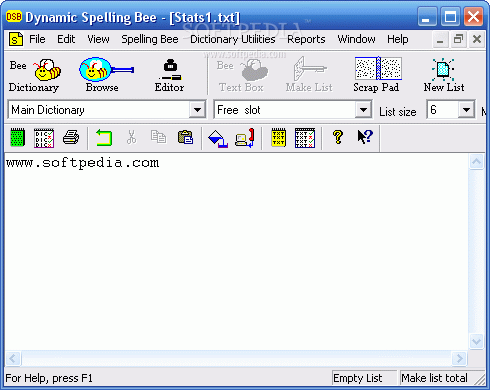Click the blue fill bucket icon

(x=218, y=138)
